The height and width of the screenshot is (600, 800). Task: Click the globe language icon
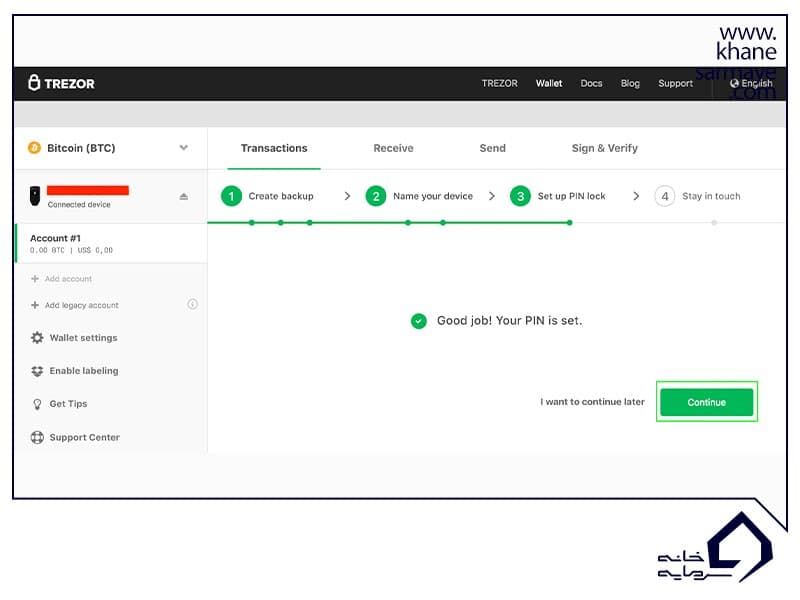734,83
